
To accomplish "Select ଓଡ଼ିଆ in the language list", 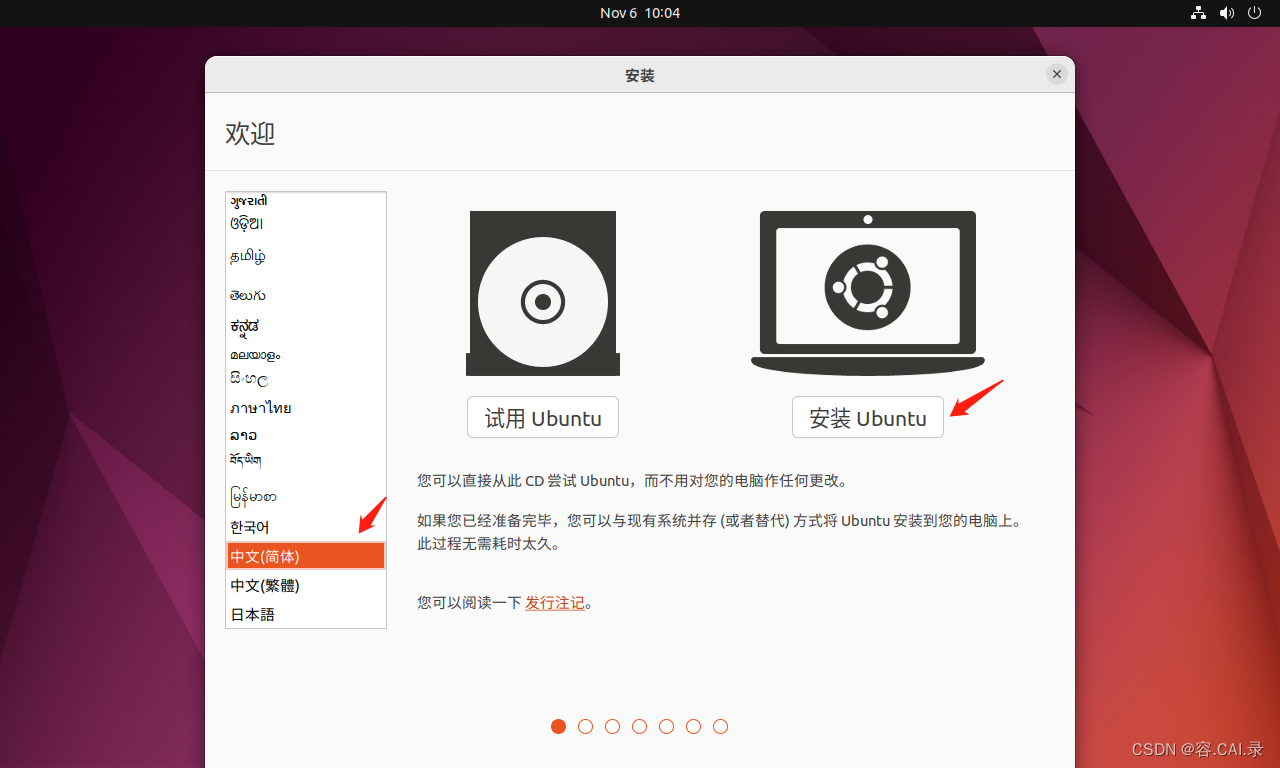I will click(x=306, y=223).
